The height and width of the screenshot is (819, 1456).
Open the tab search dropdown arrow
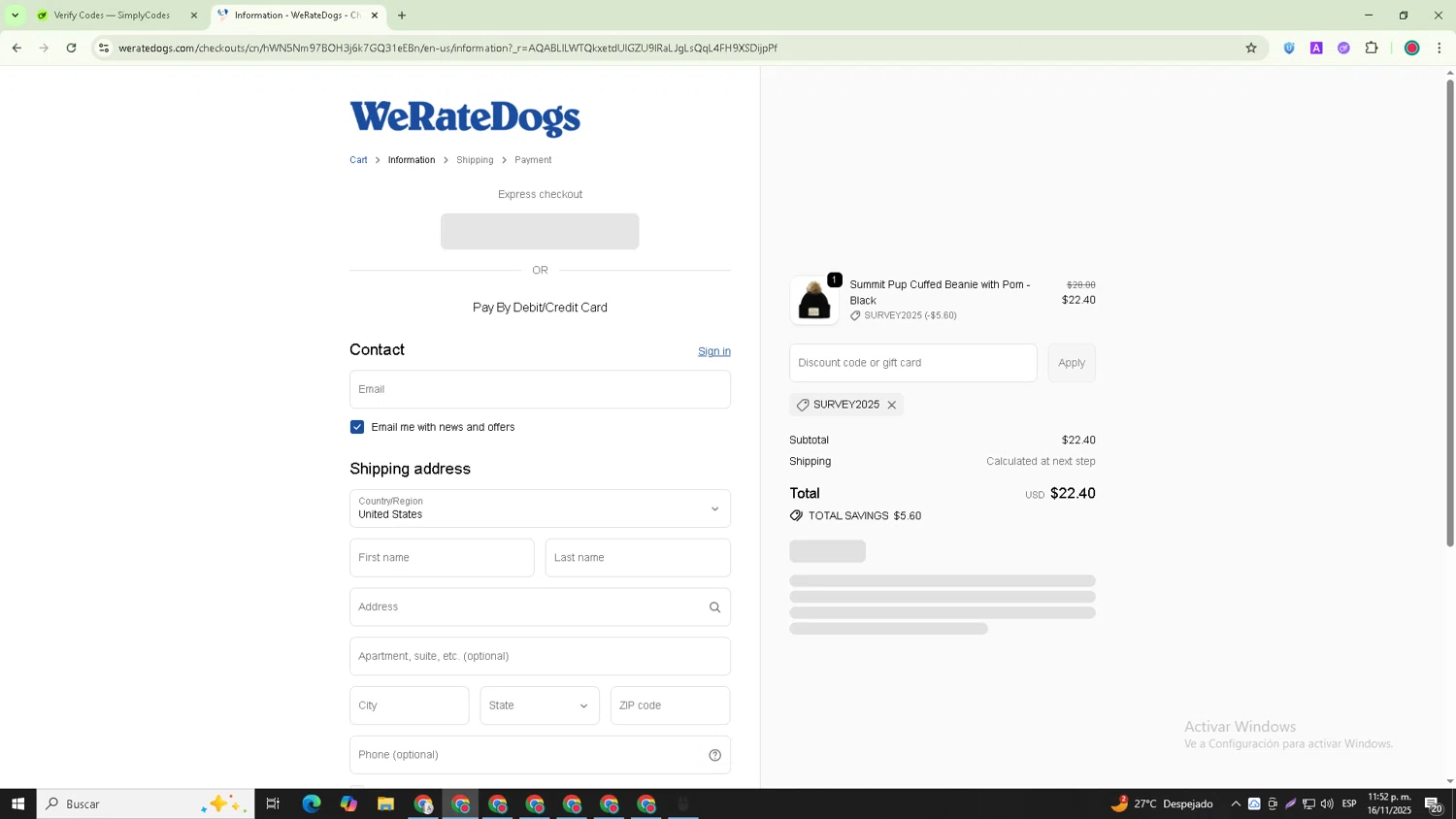pyautogui.click(x=15, y=16)
